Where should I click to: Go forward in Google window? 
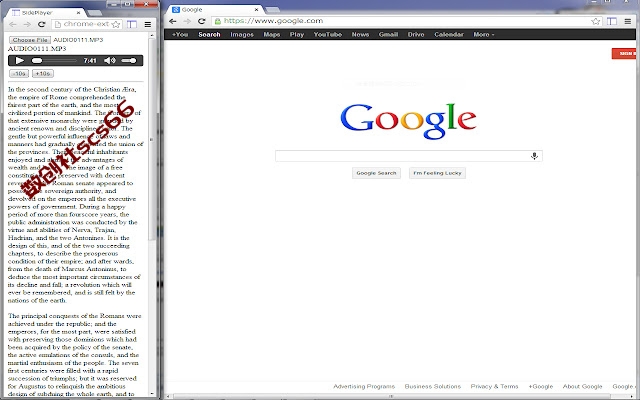187,21
